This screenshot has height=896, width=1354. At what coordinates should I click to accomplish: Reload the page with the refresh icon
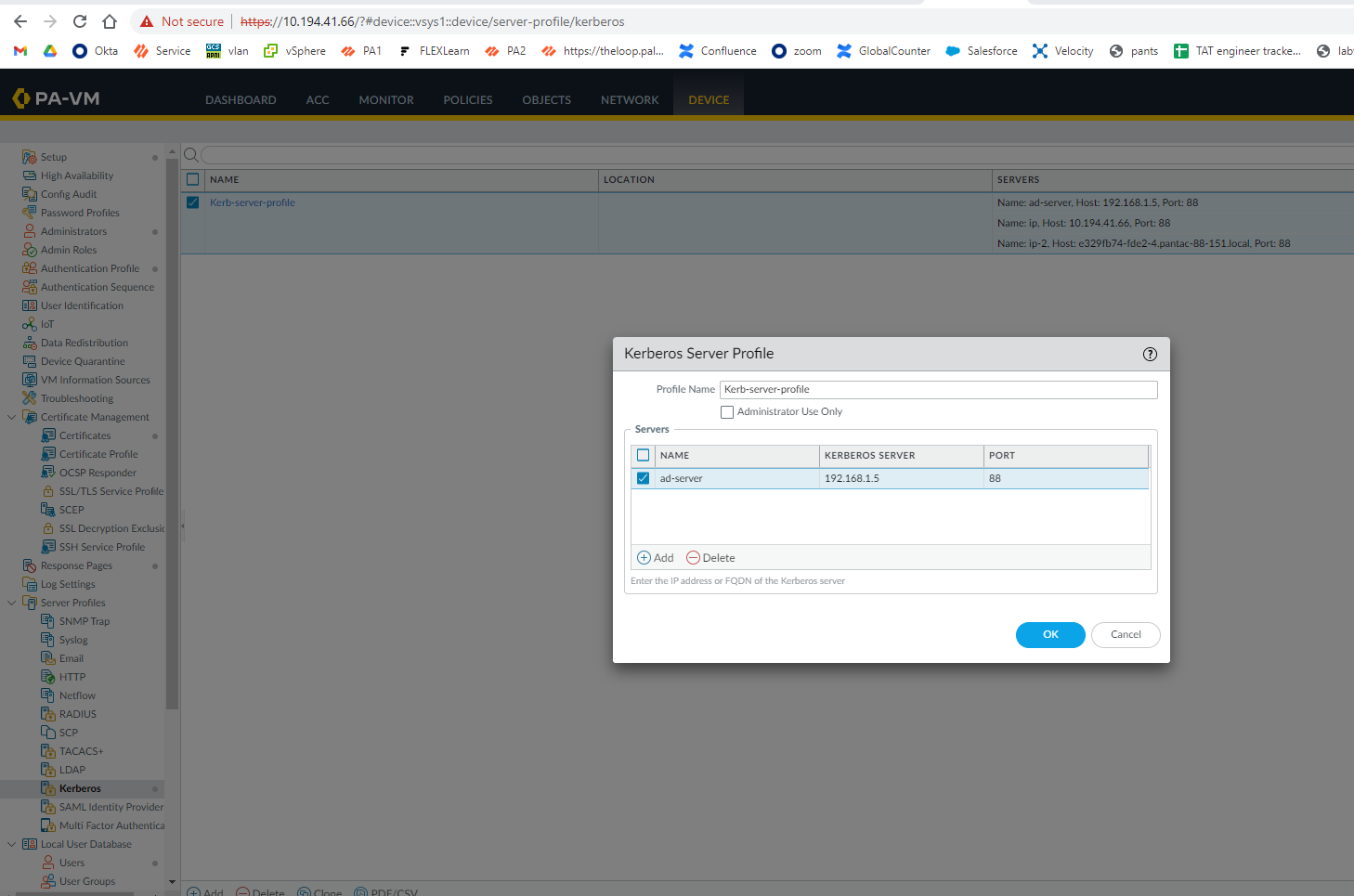[80, 21]
